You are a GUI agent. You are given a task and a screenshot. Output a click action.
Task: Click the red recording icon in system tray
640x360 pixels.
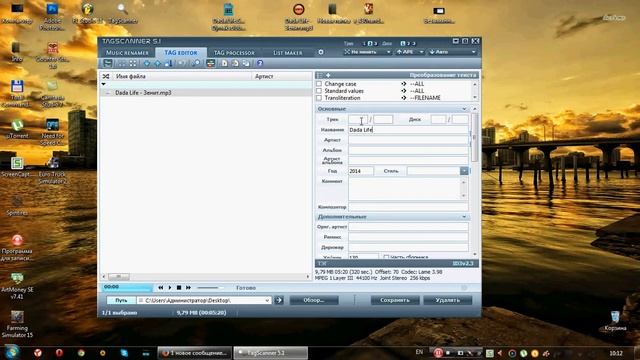(x=438, y=353)
